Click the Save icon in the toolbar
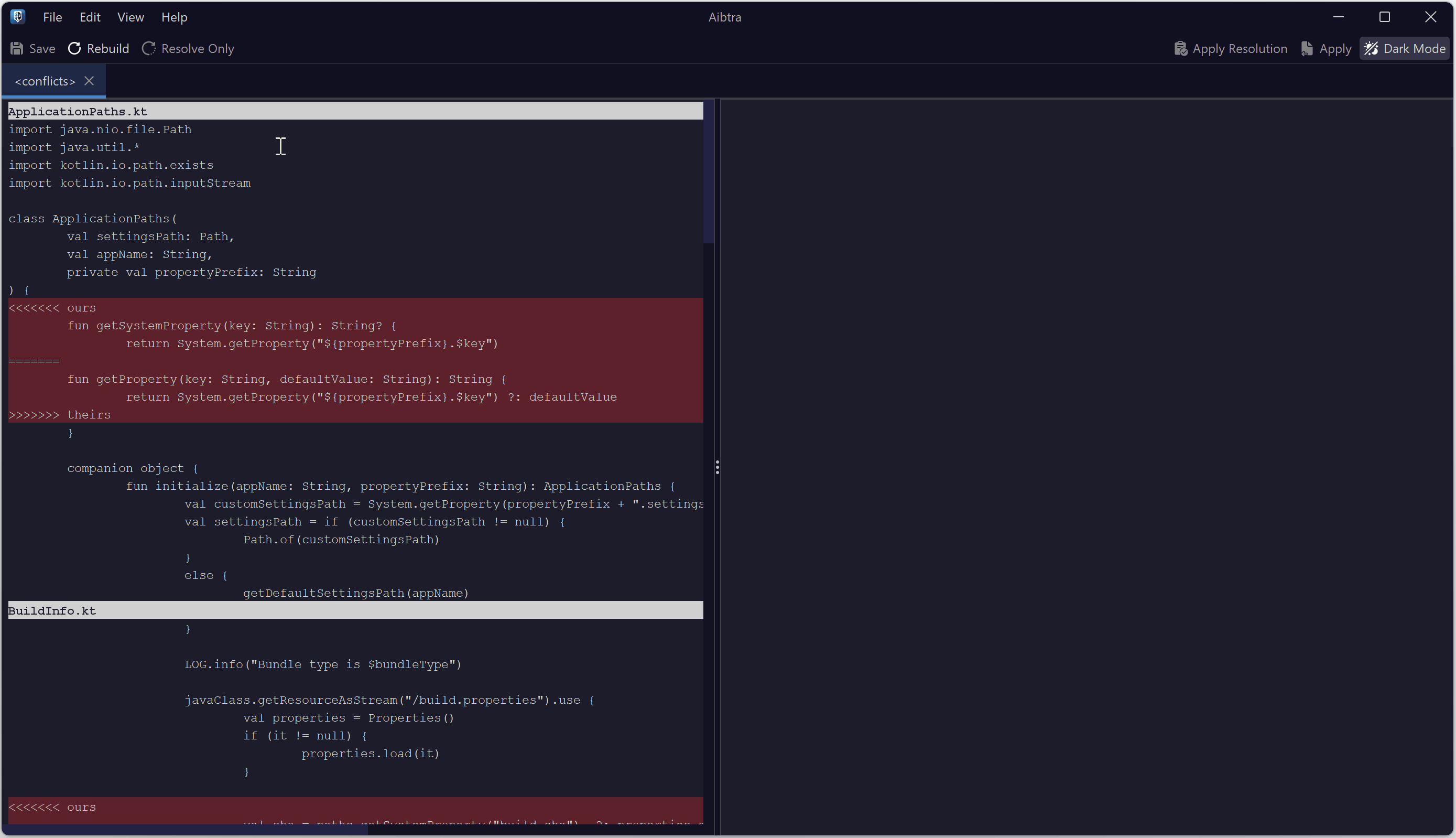This screenshot has width=1456, height=838. (x=16, y=48)
